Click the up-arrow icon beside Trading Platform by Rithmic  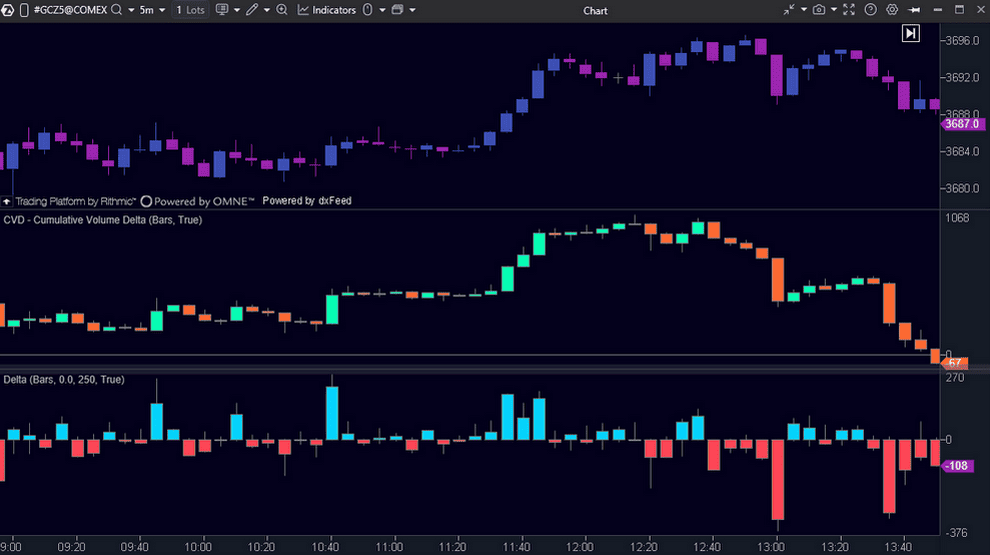(6, 201)
